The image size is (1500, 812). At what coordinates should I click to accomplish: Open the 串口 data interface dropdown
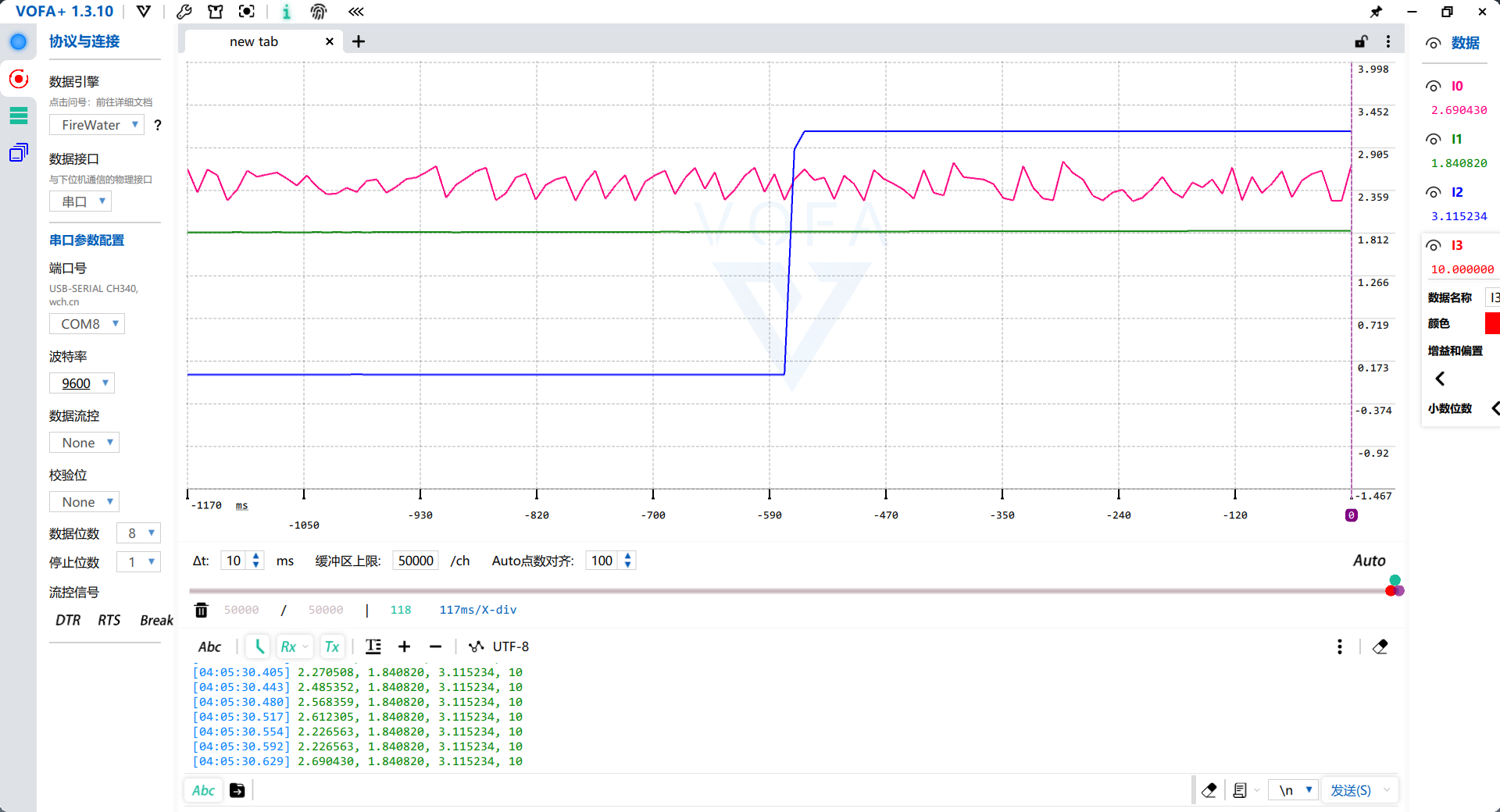coord(80,201)
